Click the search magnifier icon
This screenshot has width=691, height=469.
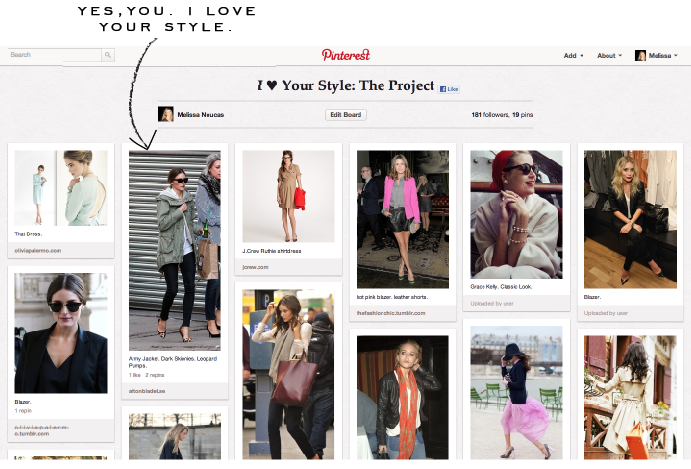[x=108, y=55]
